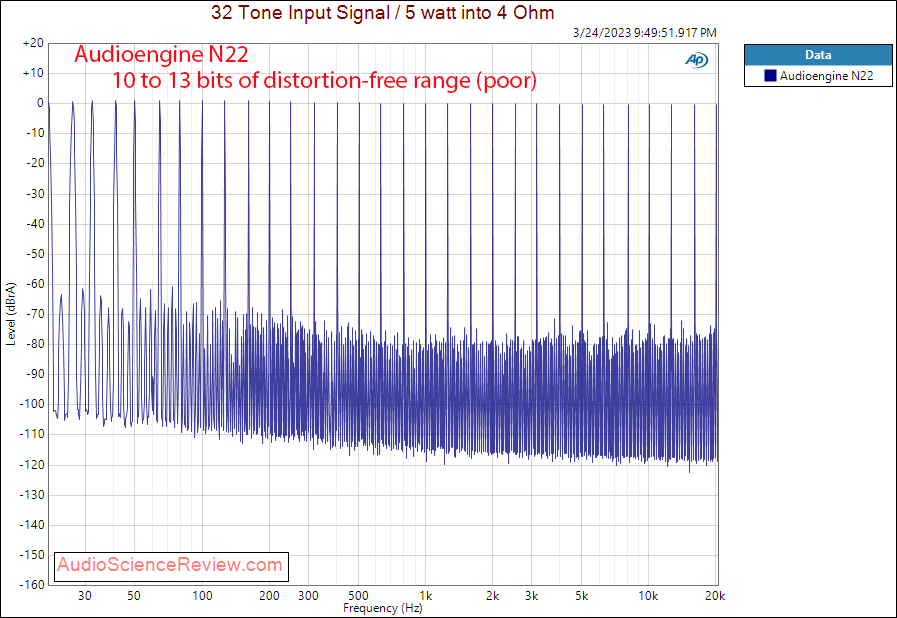The width and height of the screenshot is (897, 618).
Task: Select the Audioengine N22 legend entry label
Action: (826, 76)
